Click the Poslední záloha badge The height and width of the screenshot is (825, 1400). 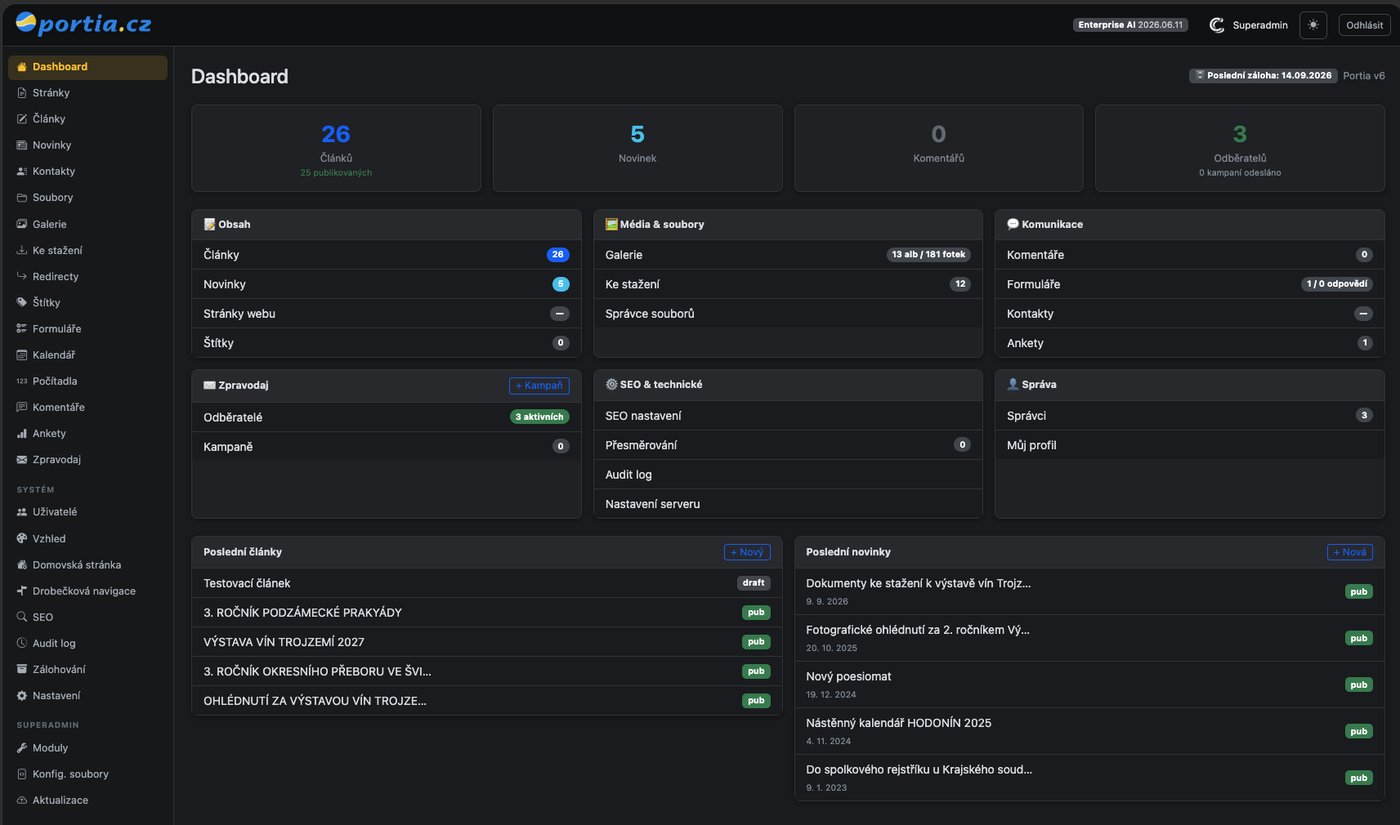pos(1262,75)
